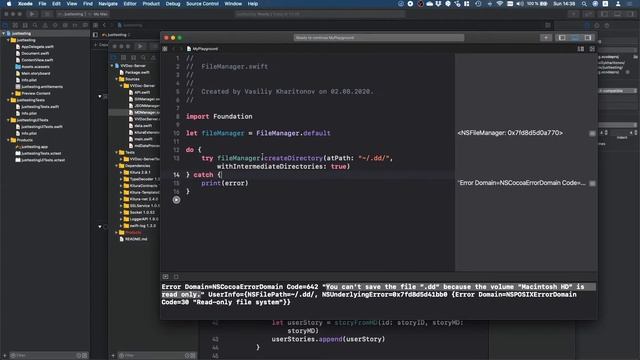Image resolution: width=640 pixels, height=360 pixels.
Task: Click the Run button in VVDoc-Server window
Action: coord(140,46)
